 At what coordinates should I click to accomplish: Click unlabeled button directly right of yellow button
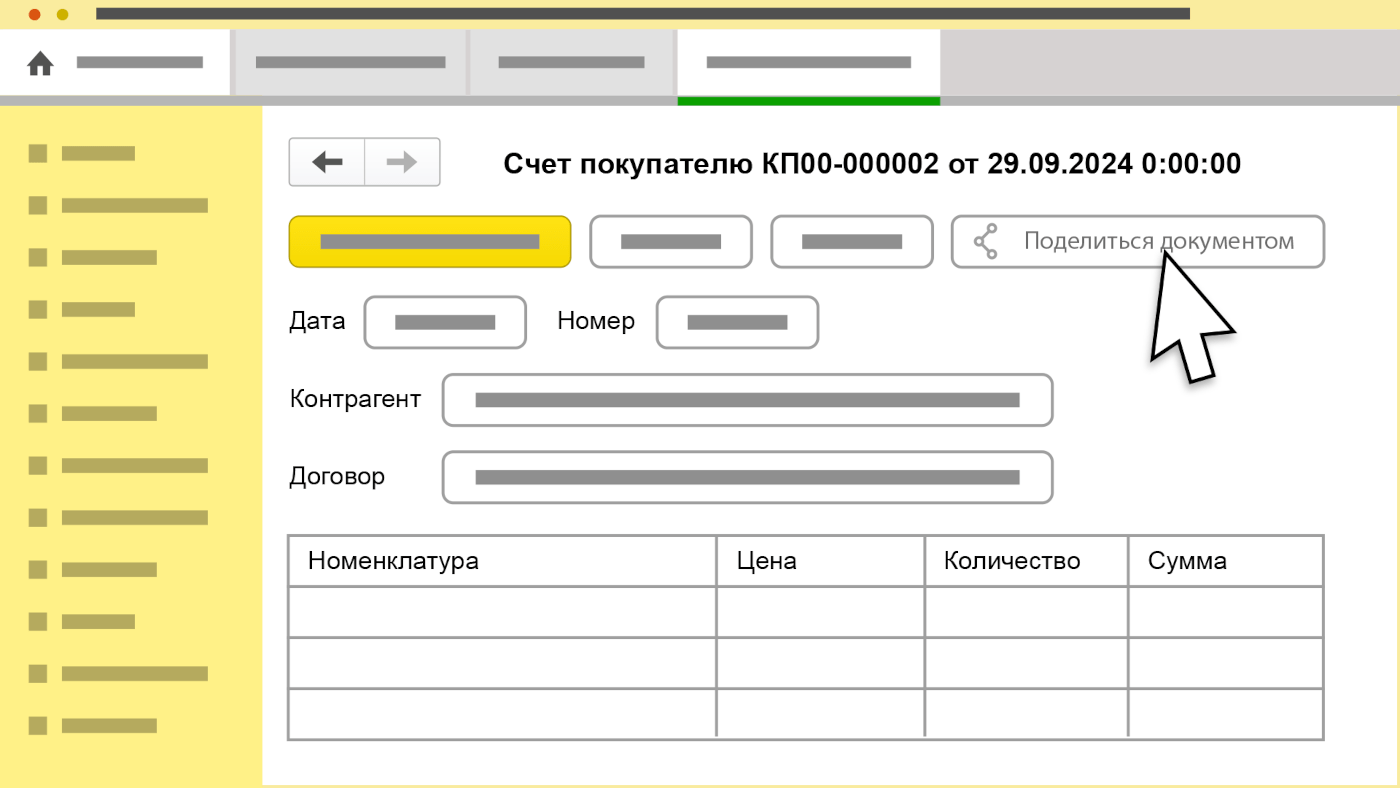tap(671, 241)
